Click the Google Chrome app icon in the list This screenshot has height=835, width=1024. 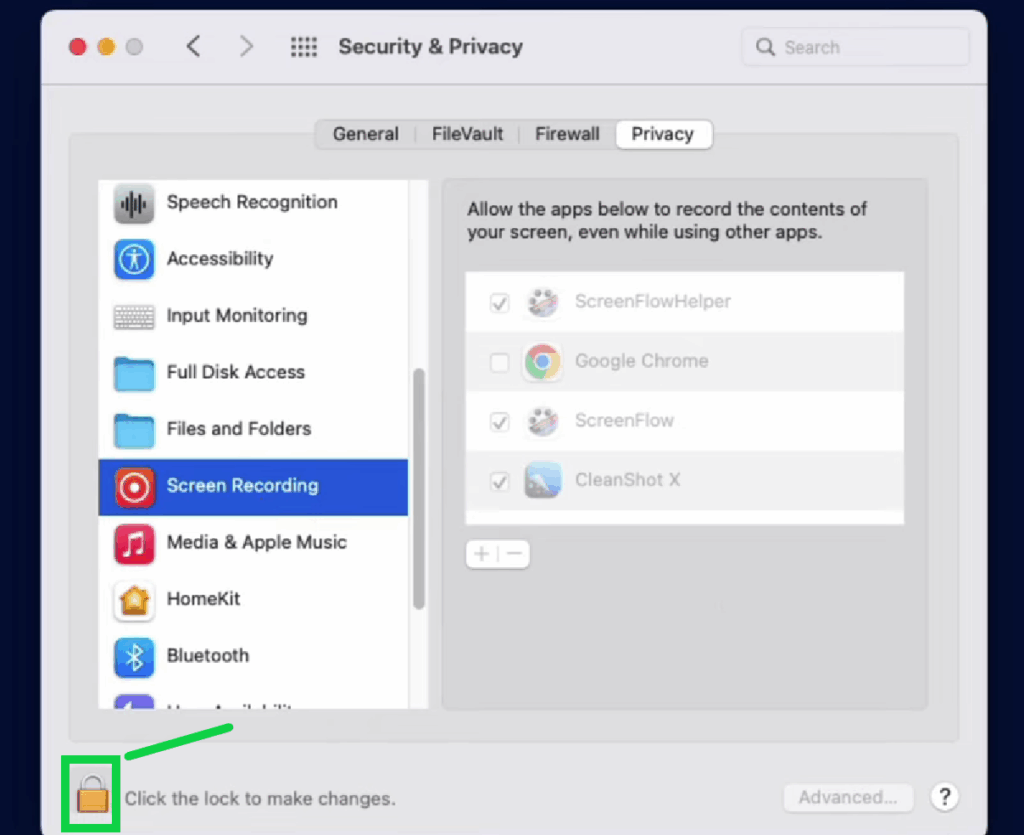tap(542, 362)
